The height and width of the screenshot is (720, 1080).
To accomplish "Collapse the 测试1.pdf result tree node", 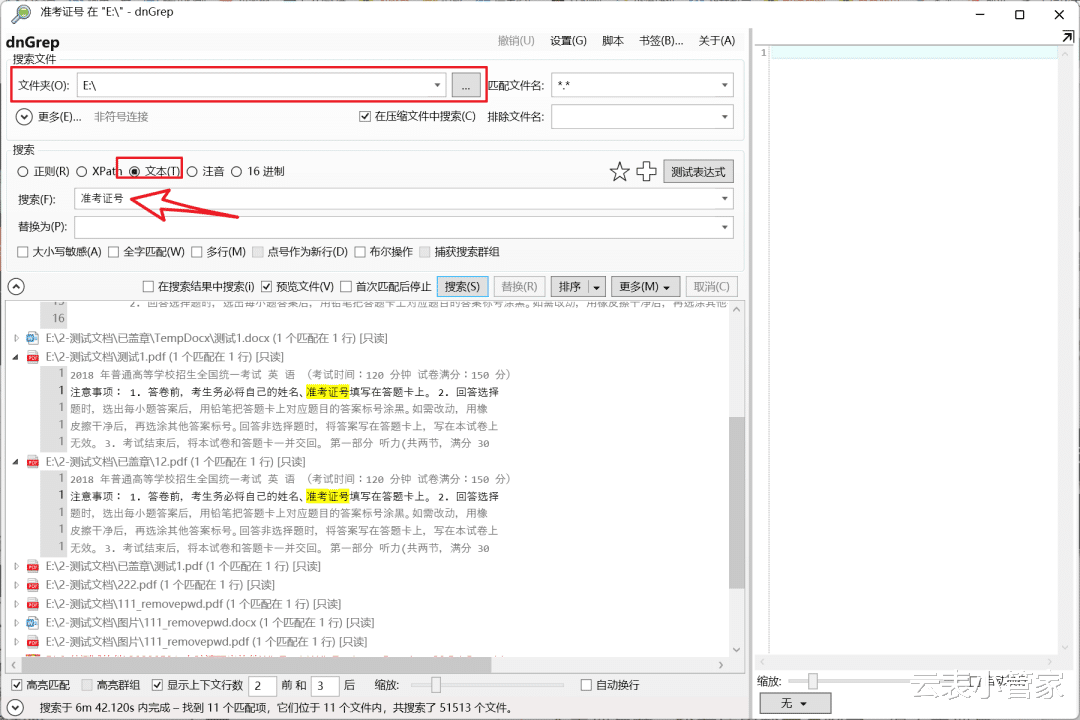I will coord(15,357).
